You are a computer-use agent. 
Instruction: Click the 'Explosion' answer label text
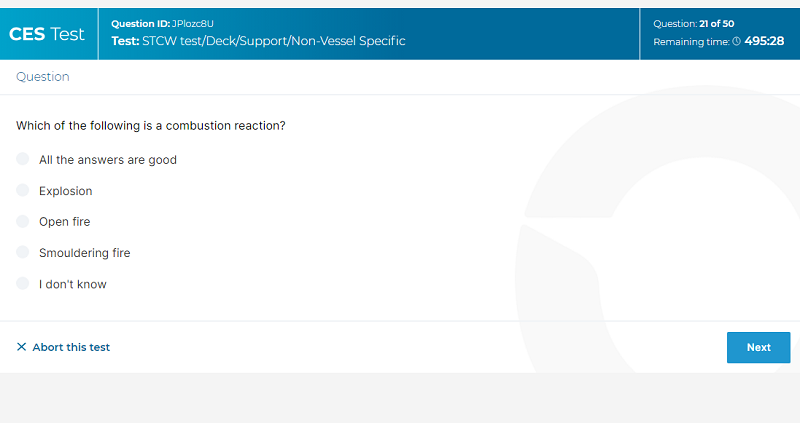point(66,191)
